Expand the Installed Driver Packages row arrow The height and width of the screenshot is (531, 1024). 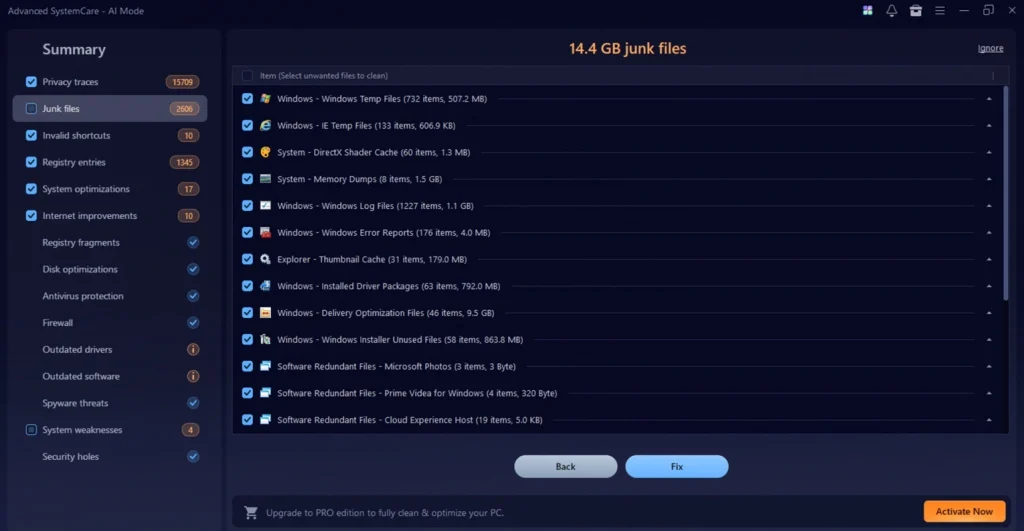click(989, 286)
